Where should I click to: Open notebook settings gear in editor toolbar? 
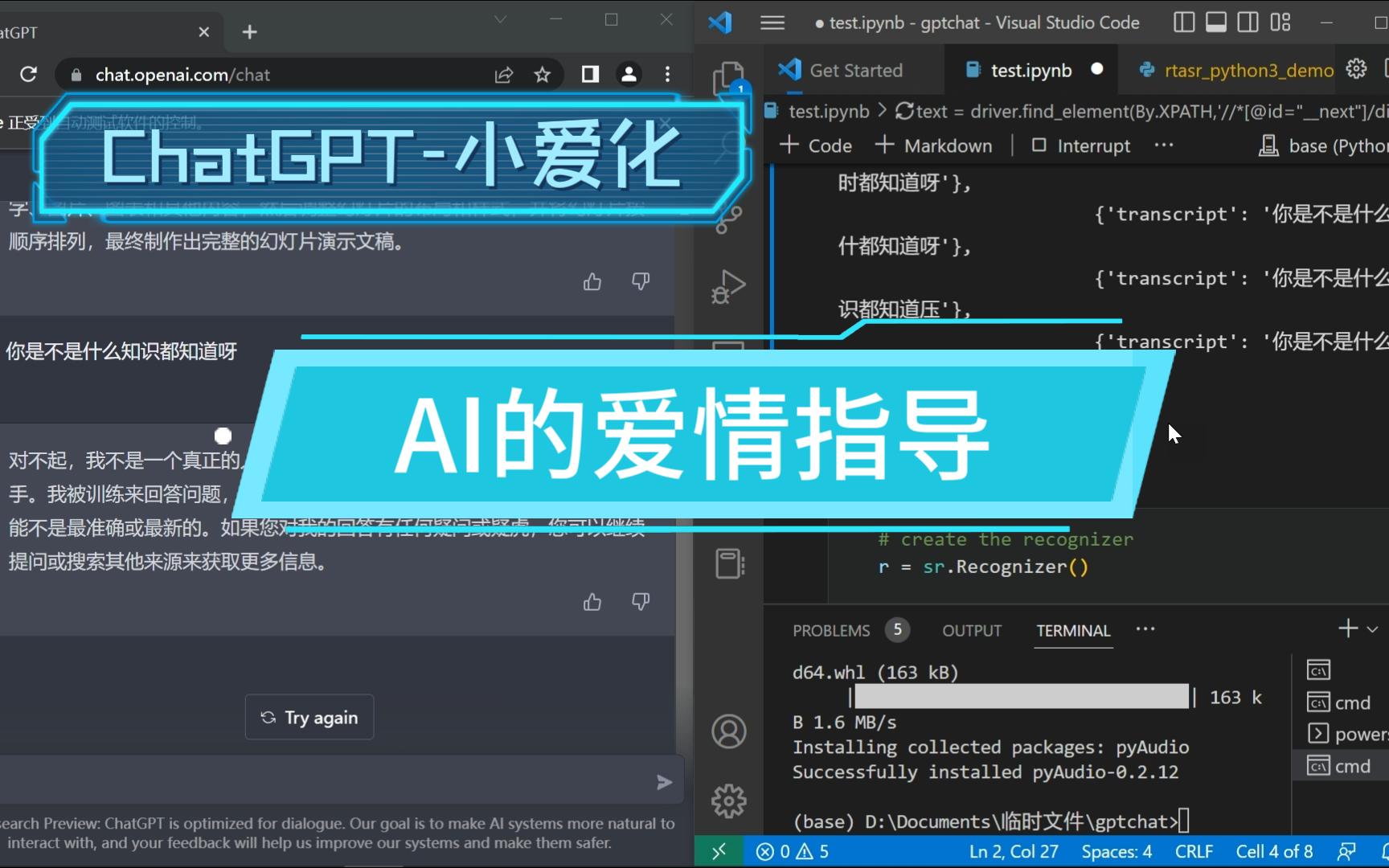point(1356,69)
